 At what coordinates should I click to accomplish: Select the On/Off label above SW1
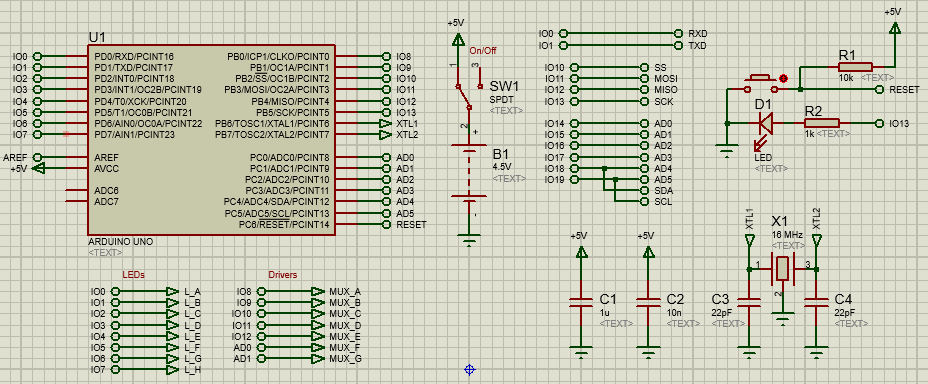point(483,51)
